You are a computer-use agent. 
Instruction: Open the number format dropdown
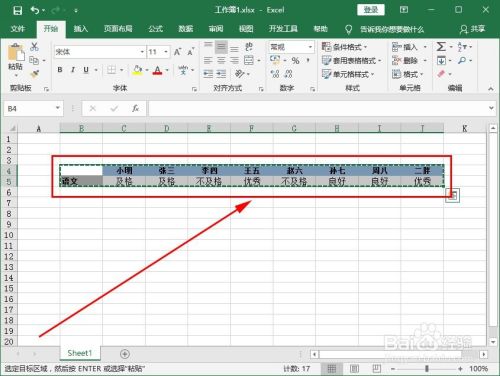pos(310,47)
